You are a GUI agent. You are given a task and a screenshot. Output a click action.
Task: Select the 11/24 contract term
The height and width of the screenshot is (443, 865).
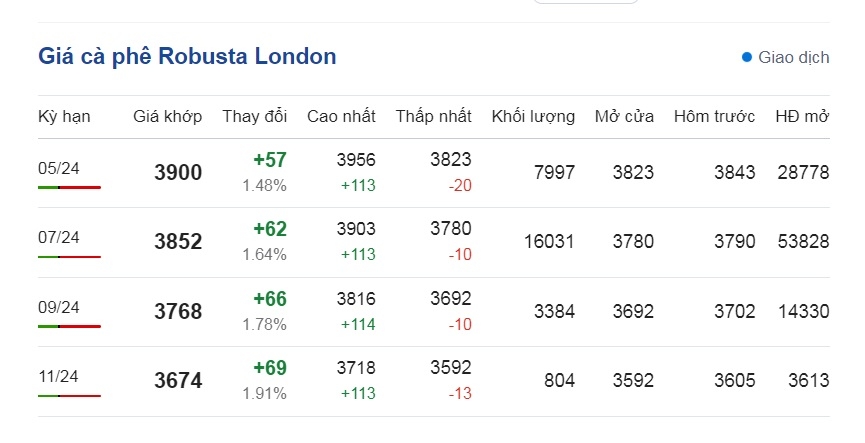(58, 376)
